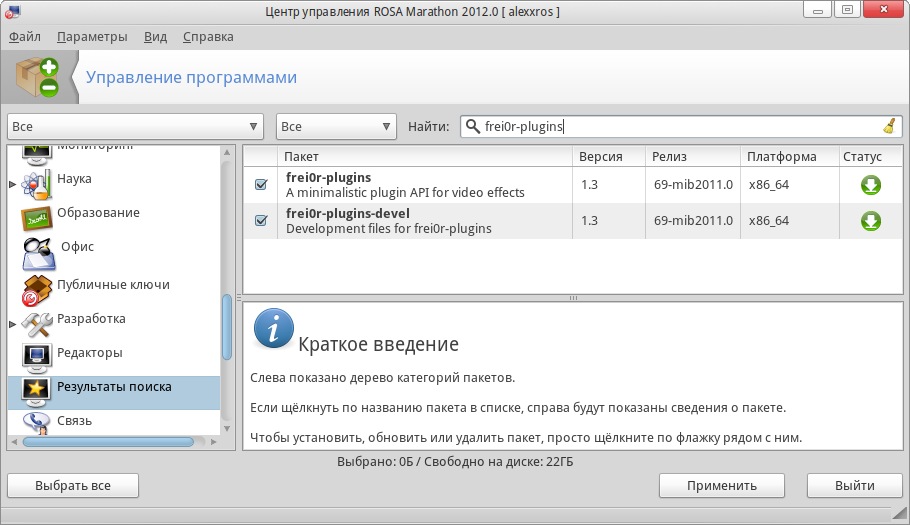Click version 1.3 in frei0r-plugins row
The image size is (910, 525).
[x=589, y=184]
